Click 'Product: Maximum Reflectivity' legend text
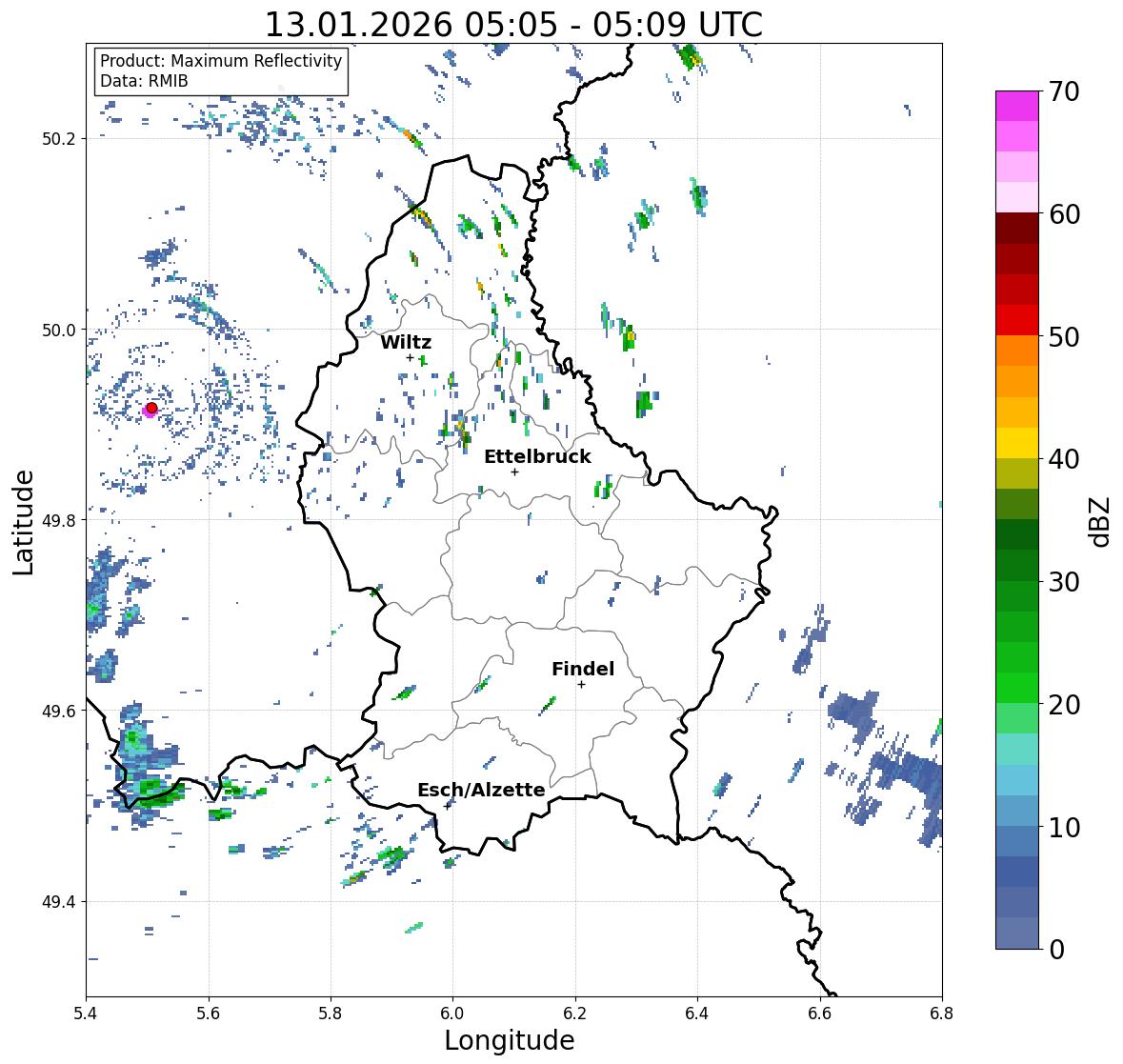Image resolution: width=1123 pixels, height=1064 pixels. tap(221, 61)
